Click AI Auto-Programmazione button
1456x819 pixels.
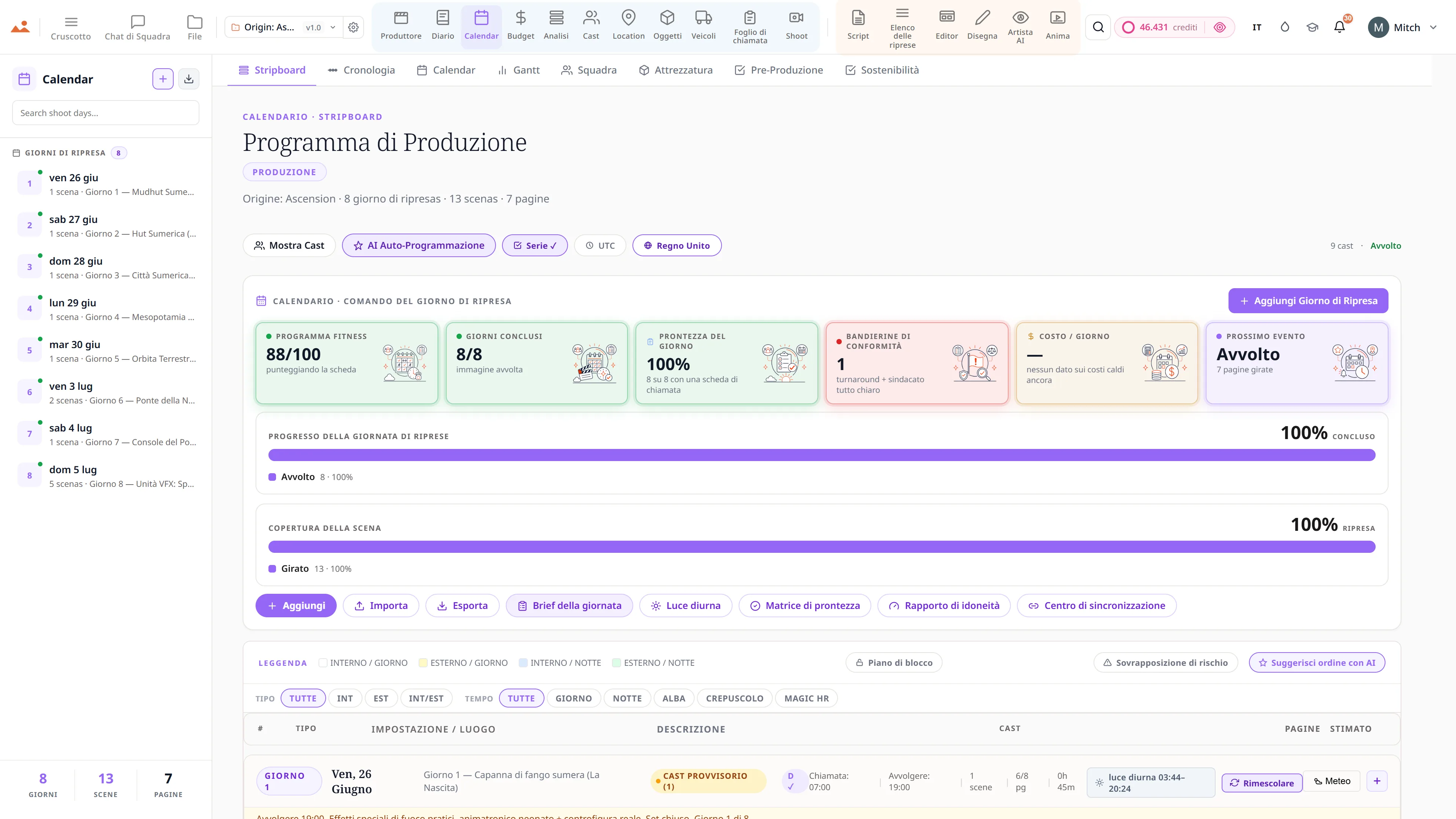click(419, 245)
